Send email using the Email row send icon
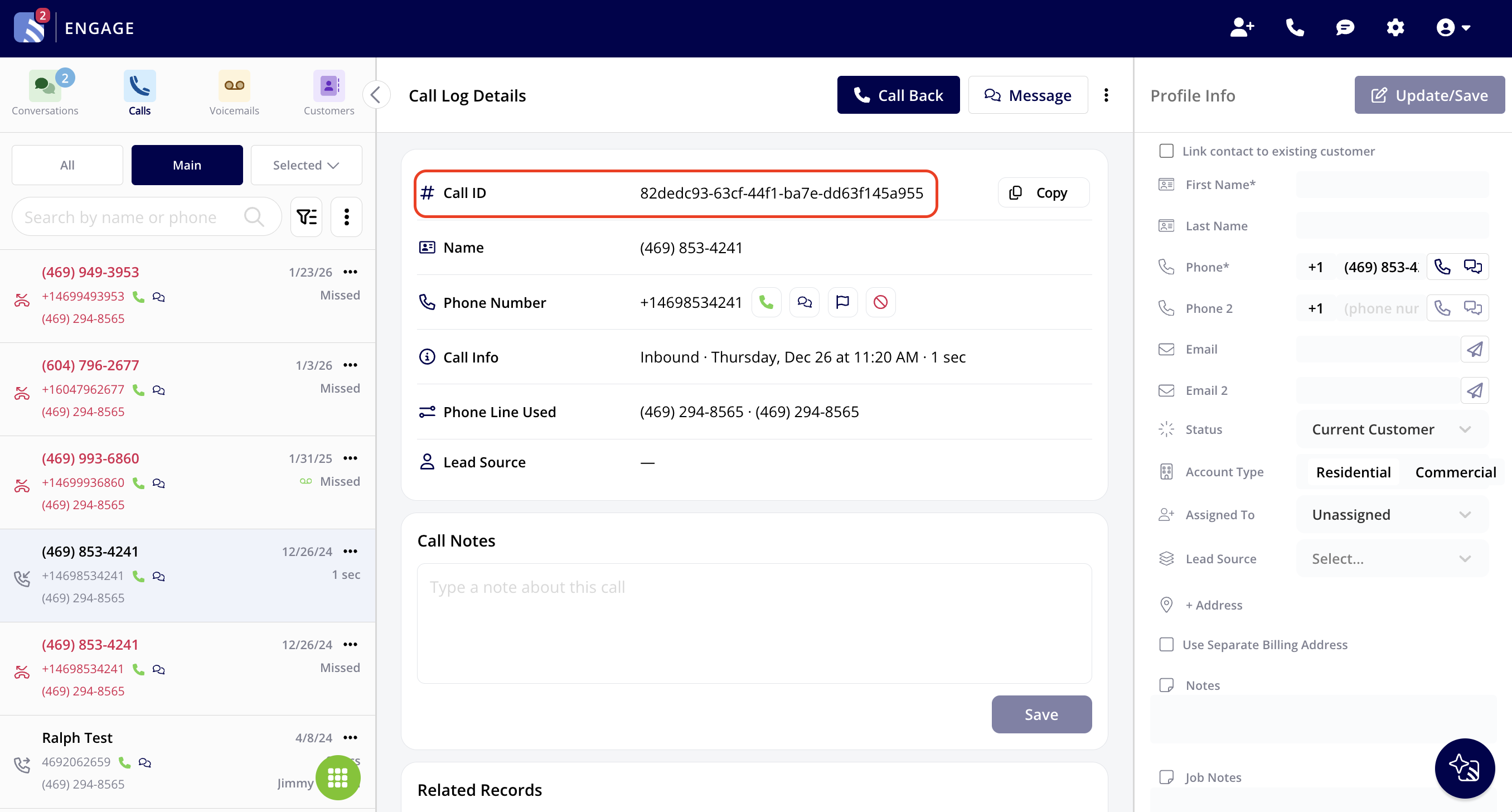This screenshot has width=1512, height=812. tap(1475, 349)
